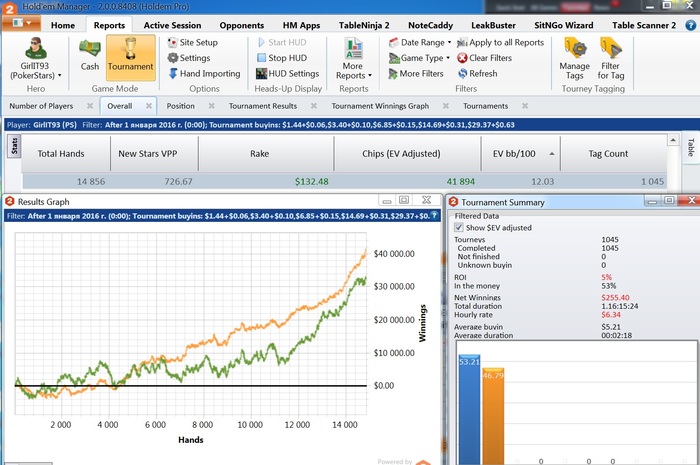Click Results Graph filter help icon
Viewport: 700px width, 465px height.
(x=434, y=216)
